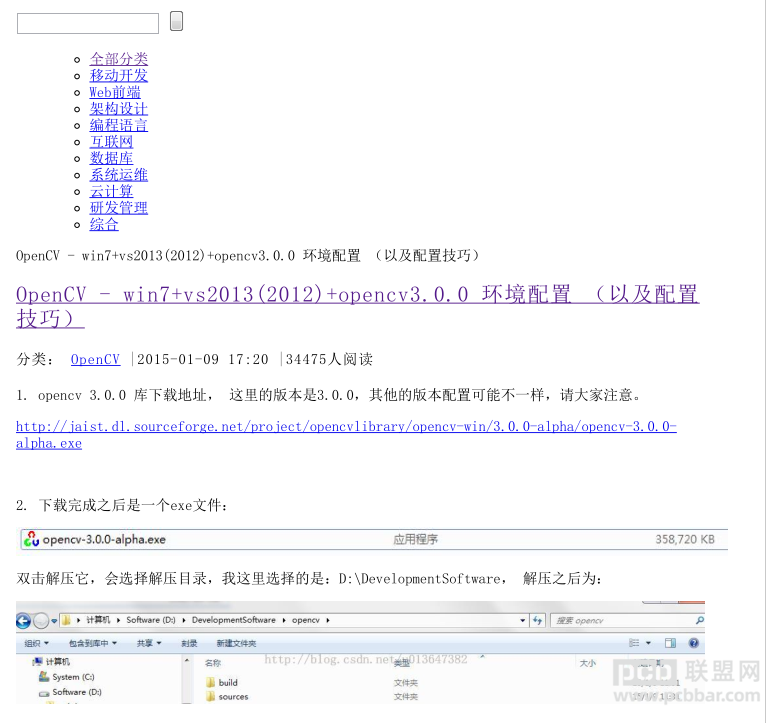Select 计算机 in the navigation tree
This screenshot has width=766, height=723.
(x=52, y=661)
